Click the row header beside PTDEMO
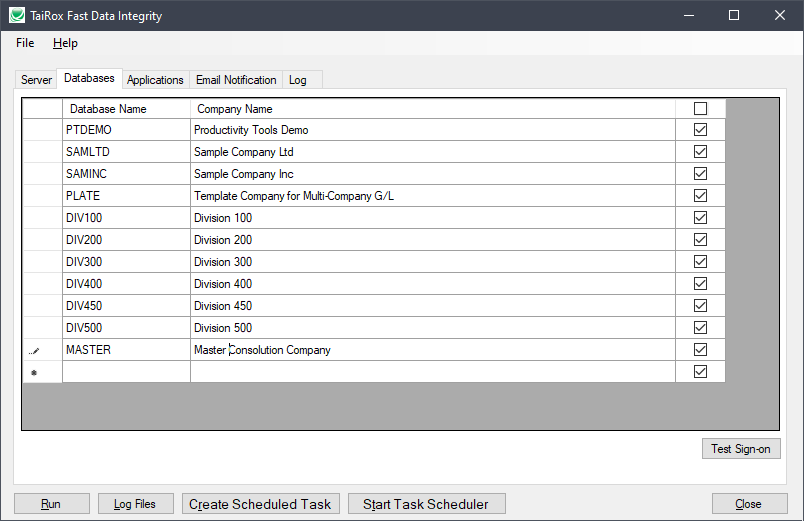 [43, 130]
